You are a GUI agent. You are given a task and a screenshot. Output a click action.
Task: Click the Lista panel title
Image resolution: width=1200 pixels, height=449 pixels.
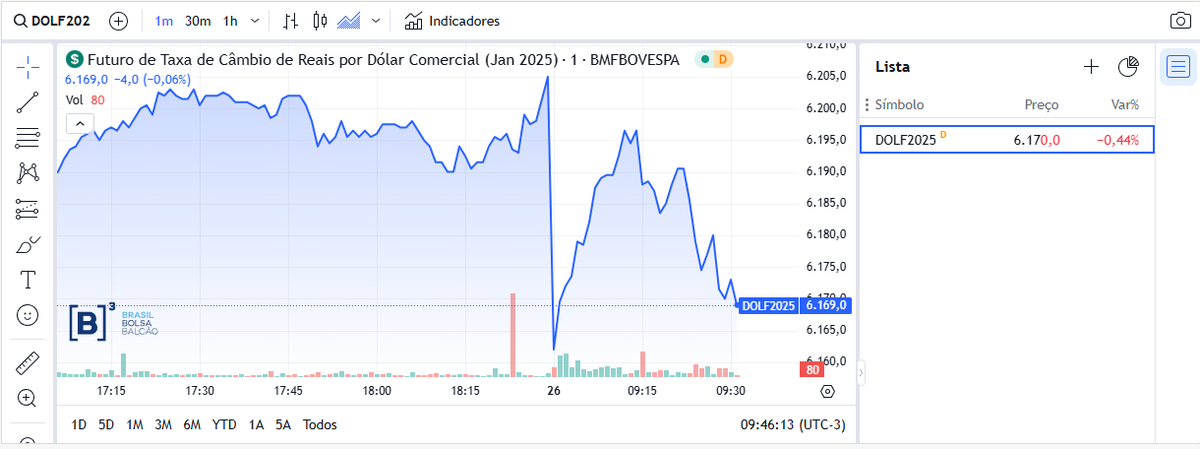pos(892,67)
